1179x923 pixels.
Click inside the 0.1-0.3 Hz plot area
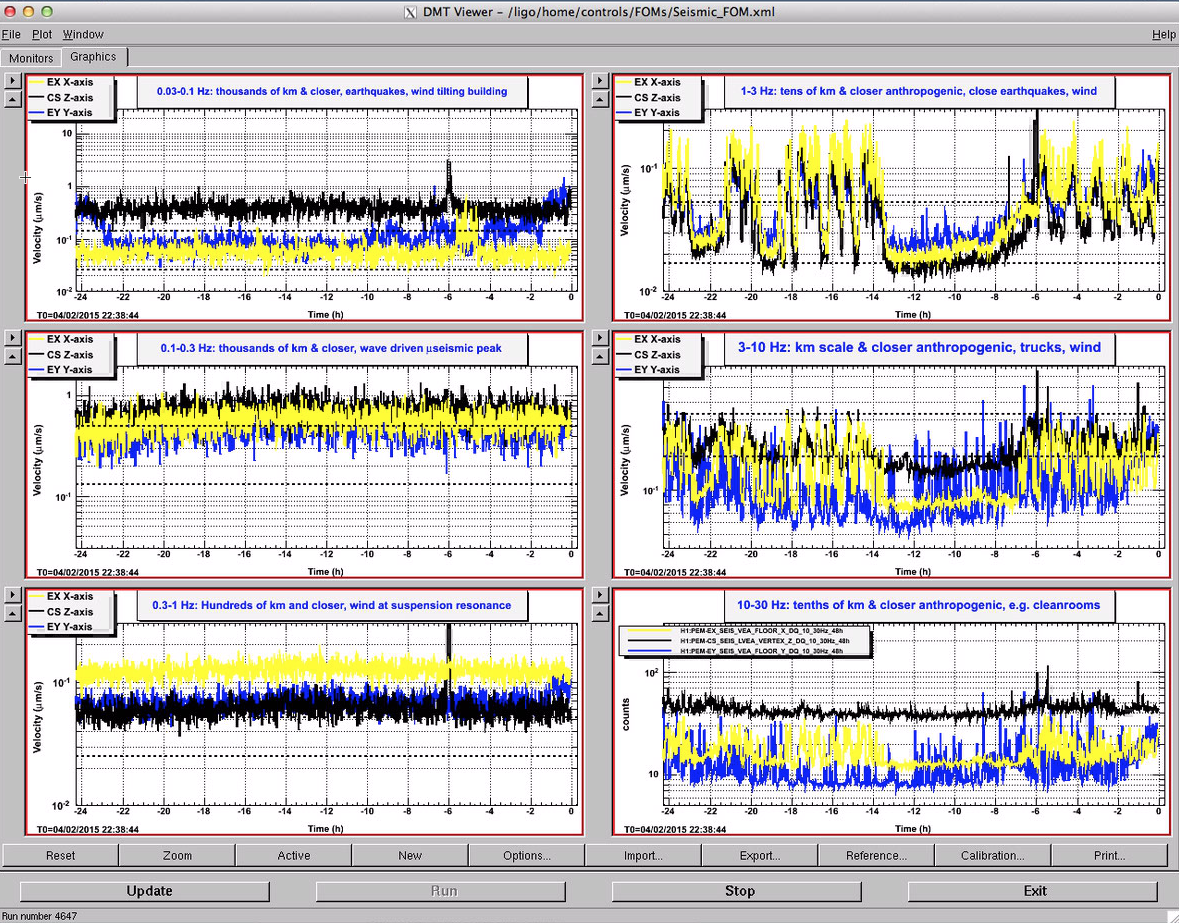[x=327, y=458]
